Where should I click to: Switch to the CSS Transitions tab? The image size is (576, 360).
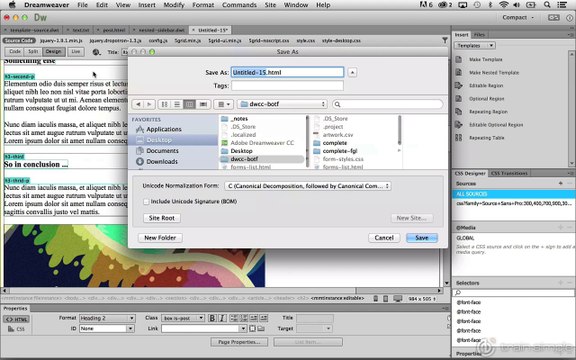coord(509,173)
